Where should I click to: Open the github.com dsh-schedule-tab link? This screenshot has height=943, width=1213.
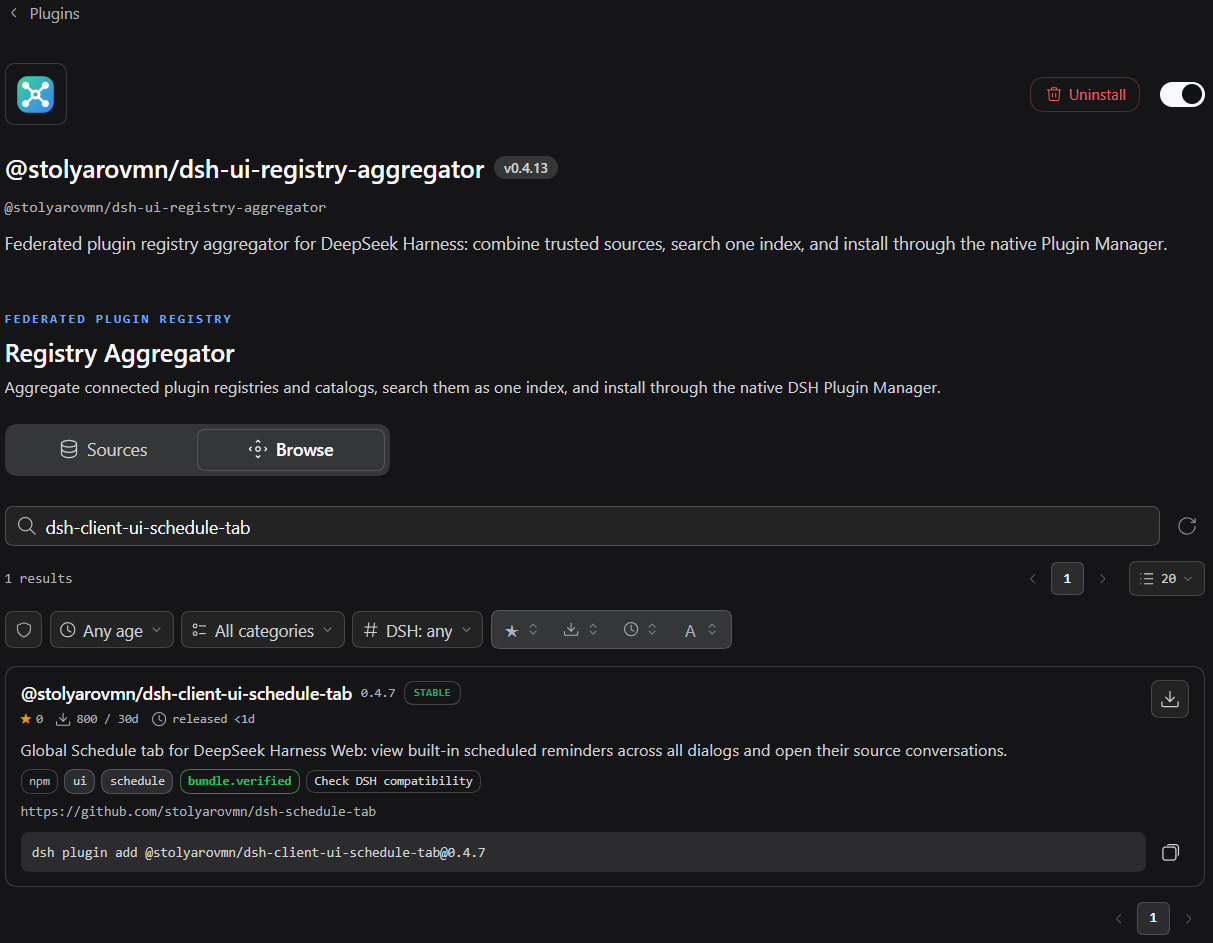[x=198, y=811]
